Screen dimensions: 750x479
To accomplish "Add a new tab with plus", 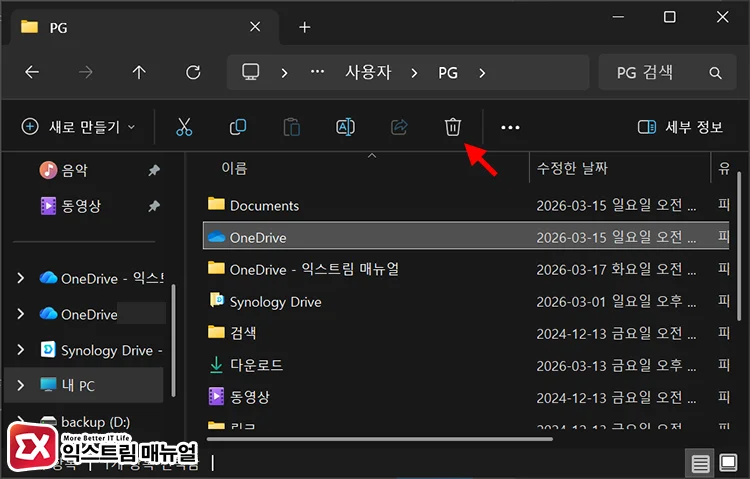I will coord(305,27).
